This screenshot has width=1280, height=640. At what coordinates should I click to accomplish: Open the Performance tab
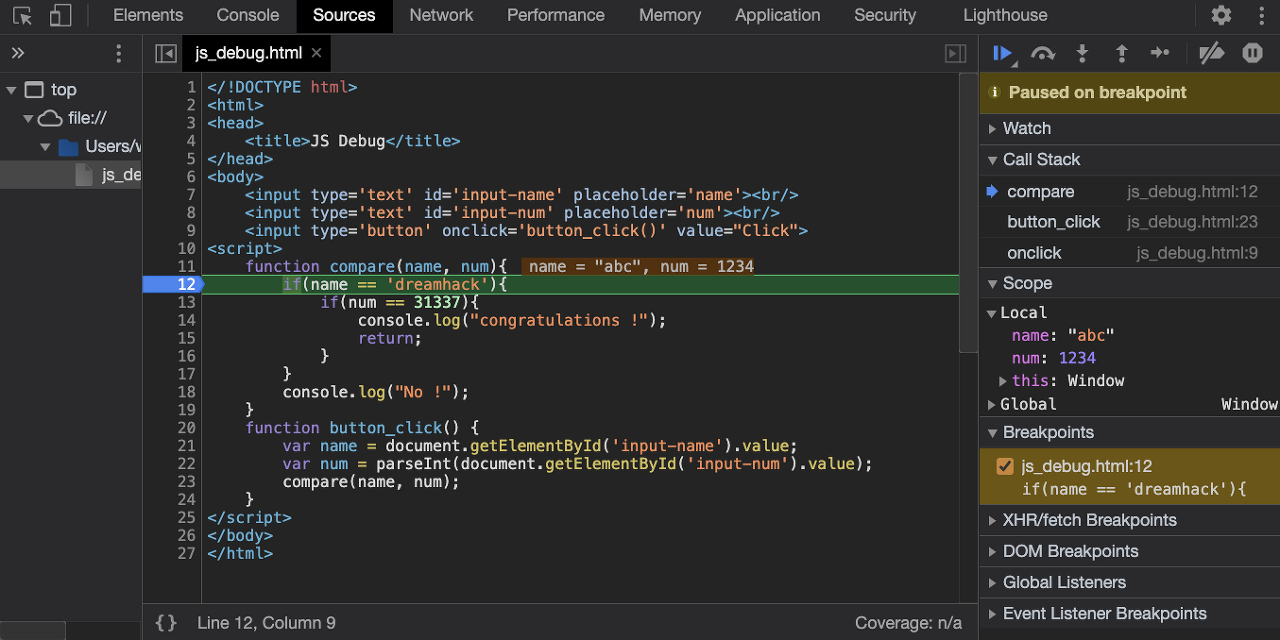pos(556,16)
